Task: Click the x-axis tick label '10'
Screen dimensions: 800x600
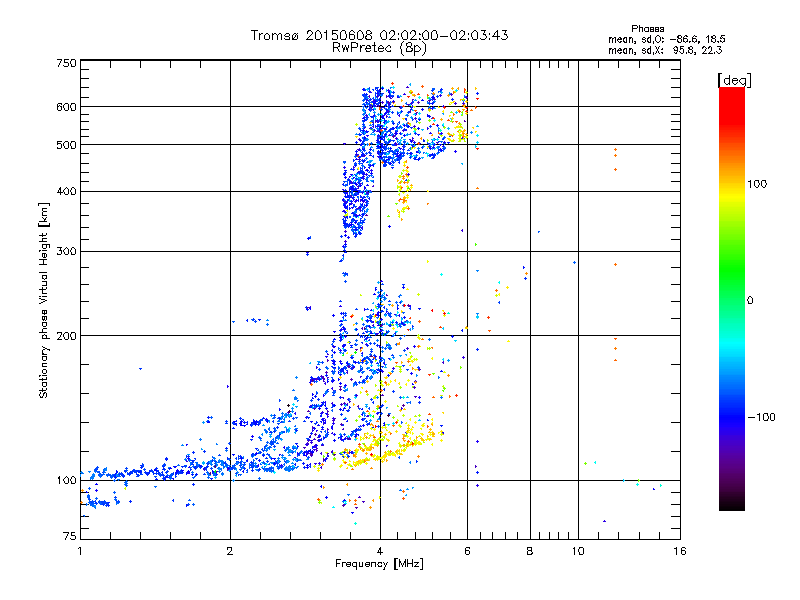Action: pos(578,551)
